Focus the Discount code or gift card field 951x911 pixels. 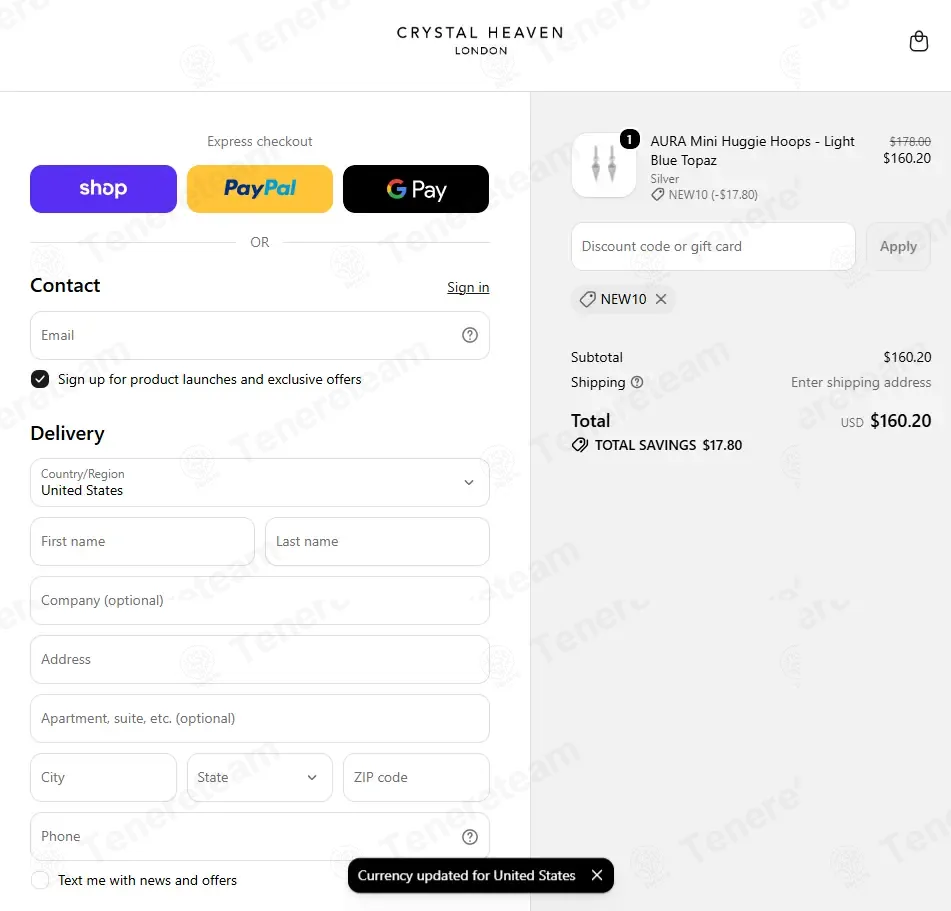[713, 246]
